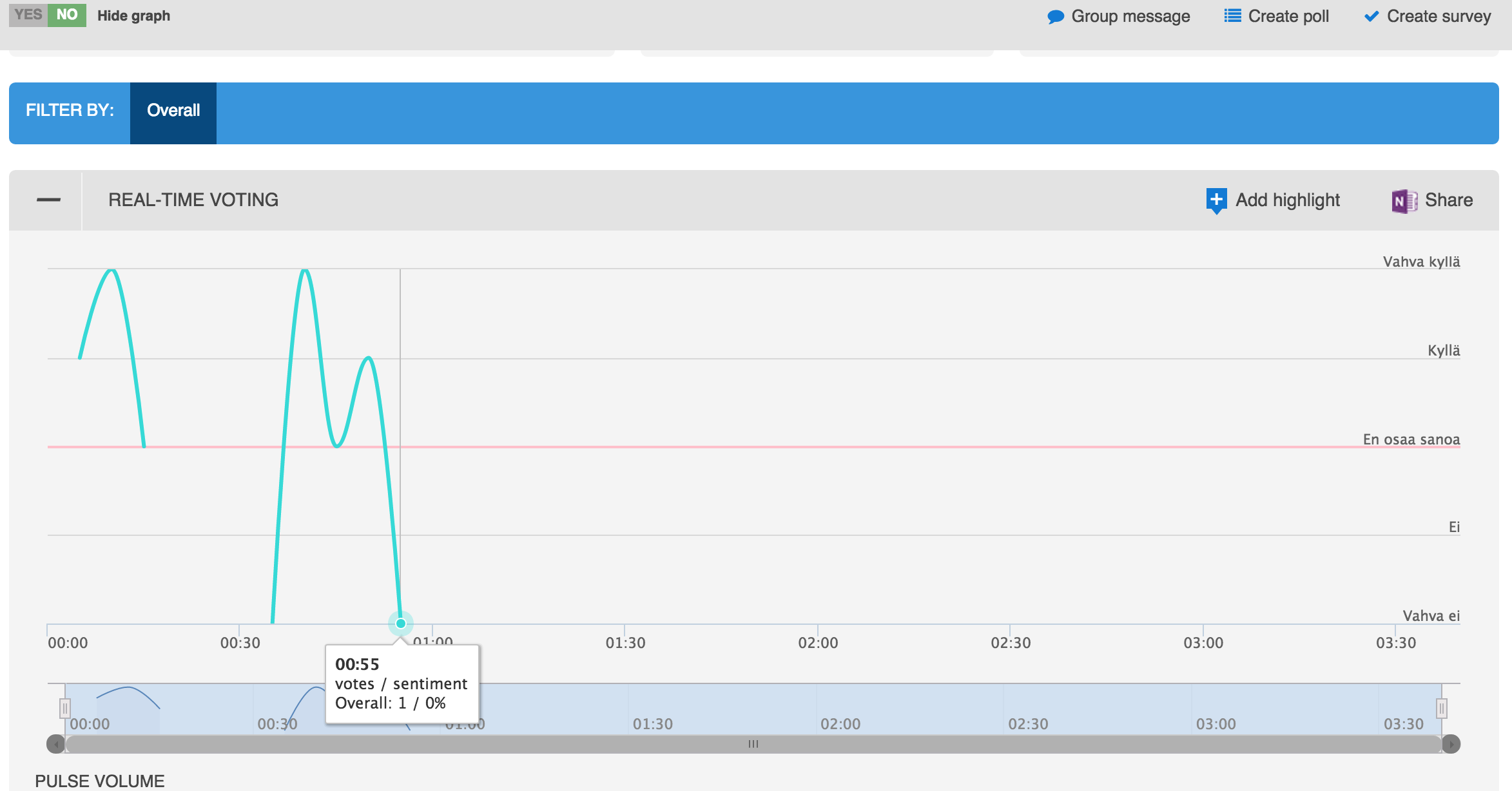Image resolution: width=1512 pixels, height=791 pixels.
Task: Click the horizontal scrollbar grip in the middle
Action: [x=753, y=744]
